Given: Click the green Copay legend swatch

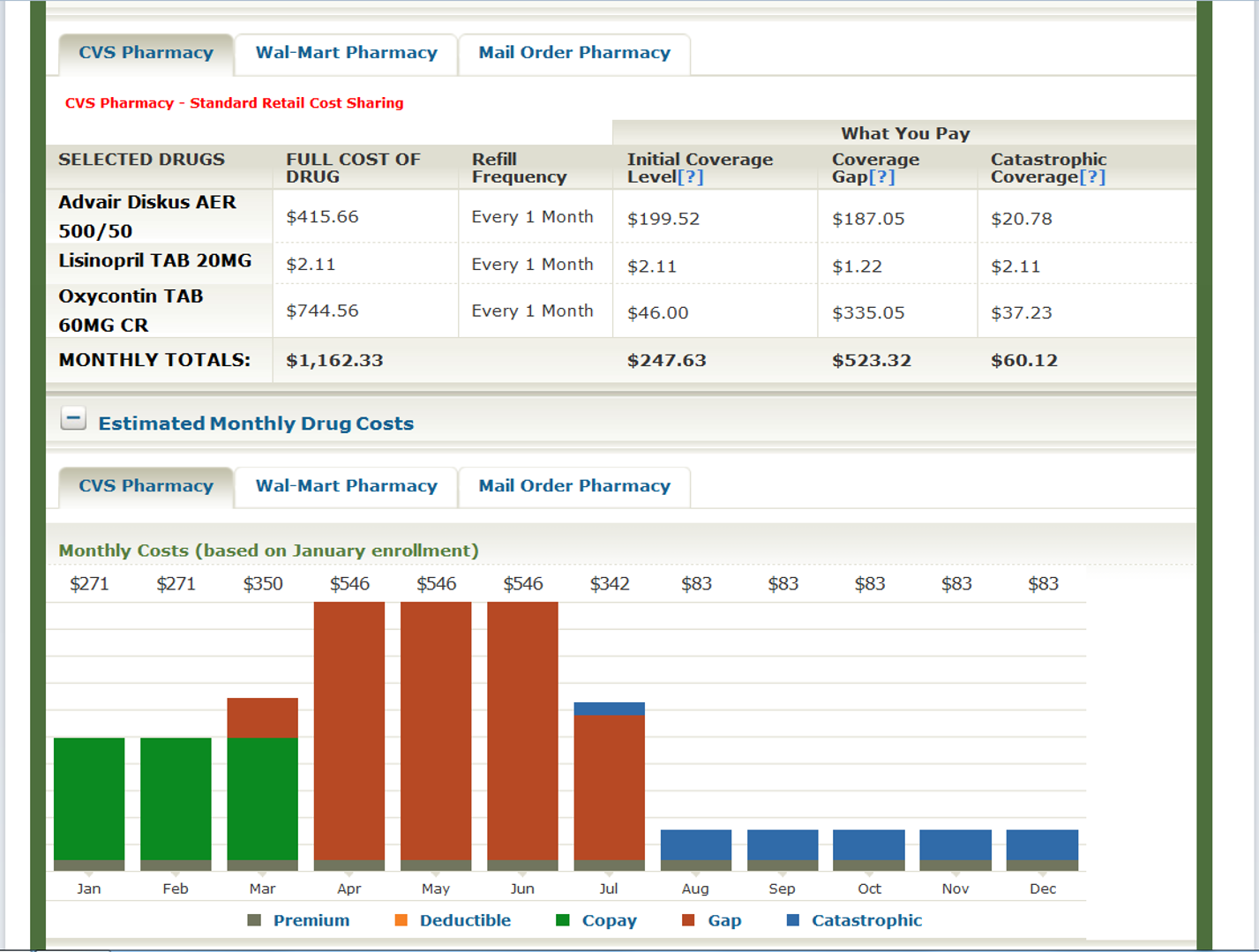Looking at the screenshot, I should point(563,920).
